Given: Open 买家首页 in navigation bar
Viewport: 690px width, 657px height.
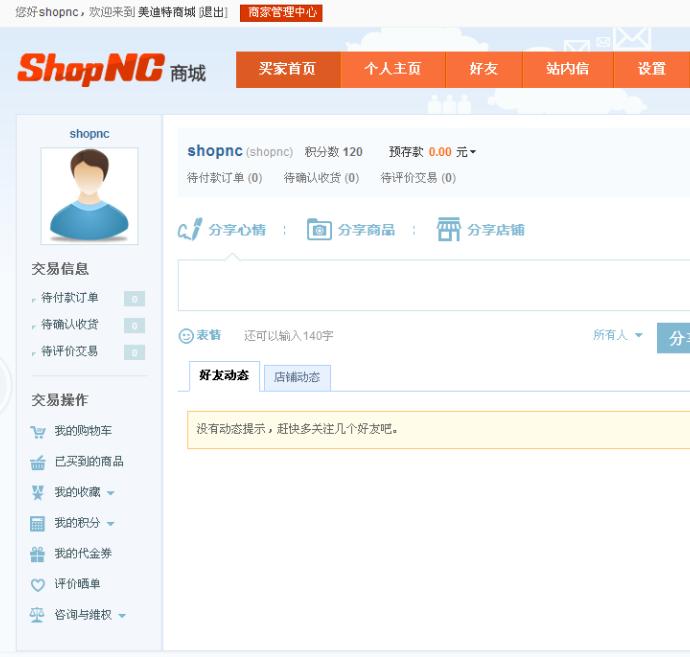Looking at the screenshot, I should coord(288,70).
